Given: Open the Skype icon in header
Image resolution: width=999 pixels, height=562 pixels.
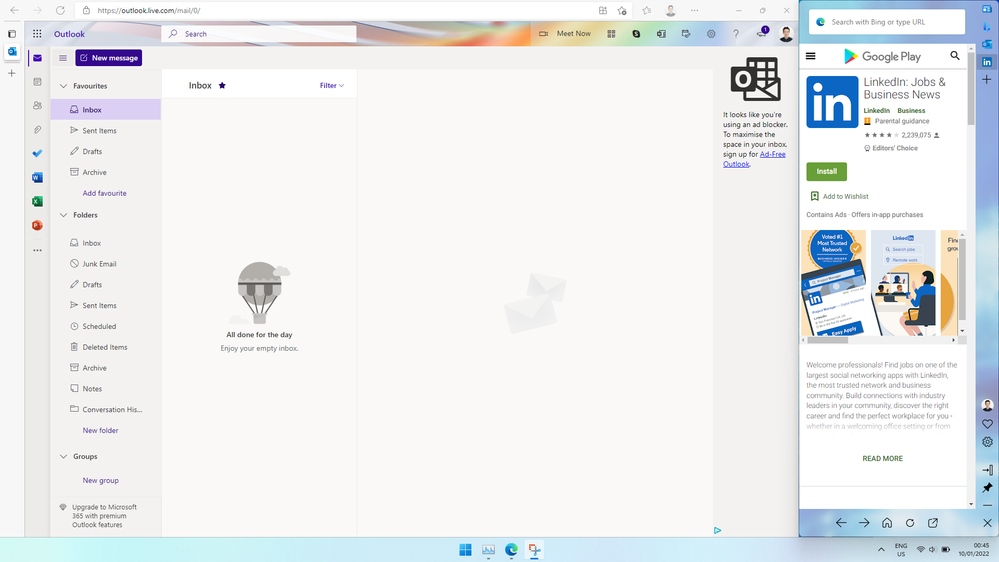Looking at the screenshot, I should [x=636, y=34].
